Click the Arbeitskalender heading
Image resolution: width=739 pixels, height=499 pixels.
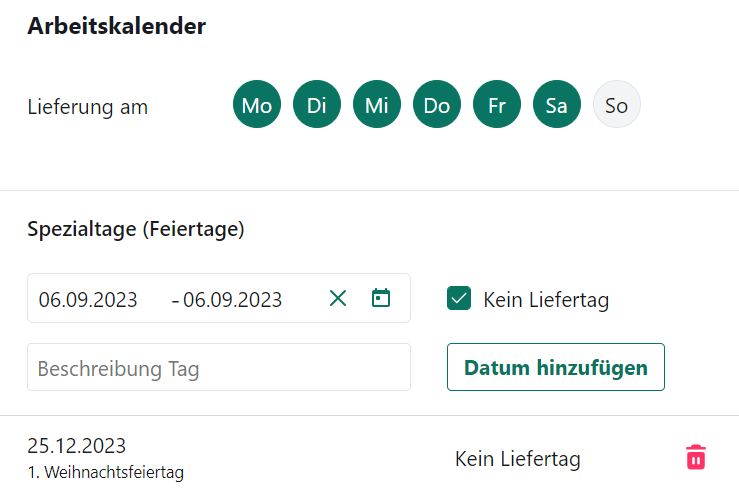tap(116, 27)
